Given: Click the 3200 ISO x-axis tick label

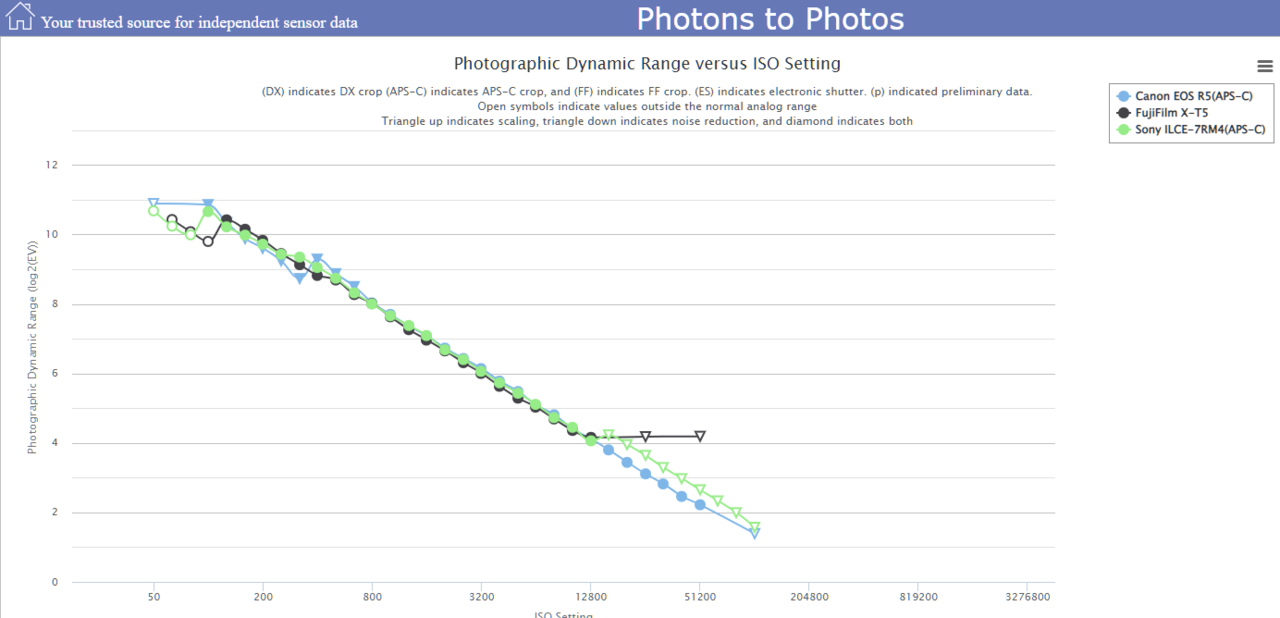Looking at the screenshot, I should [481, 596].
